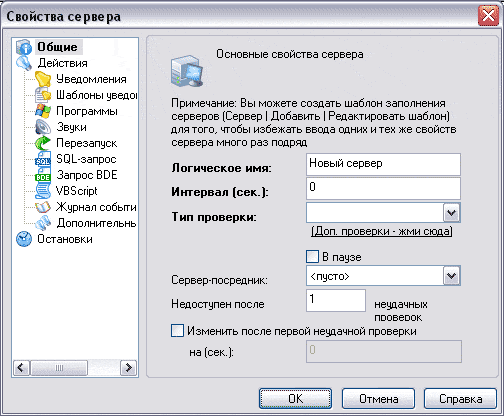Open help with the Справка button
This screenshot has width=504, height=416.
(461, 399)
